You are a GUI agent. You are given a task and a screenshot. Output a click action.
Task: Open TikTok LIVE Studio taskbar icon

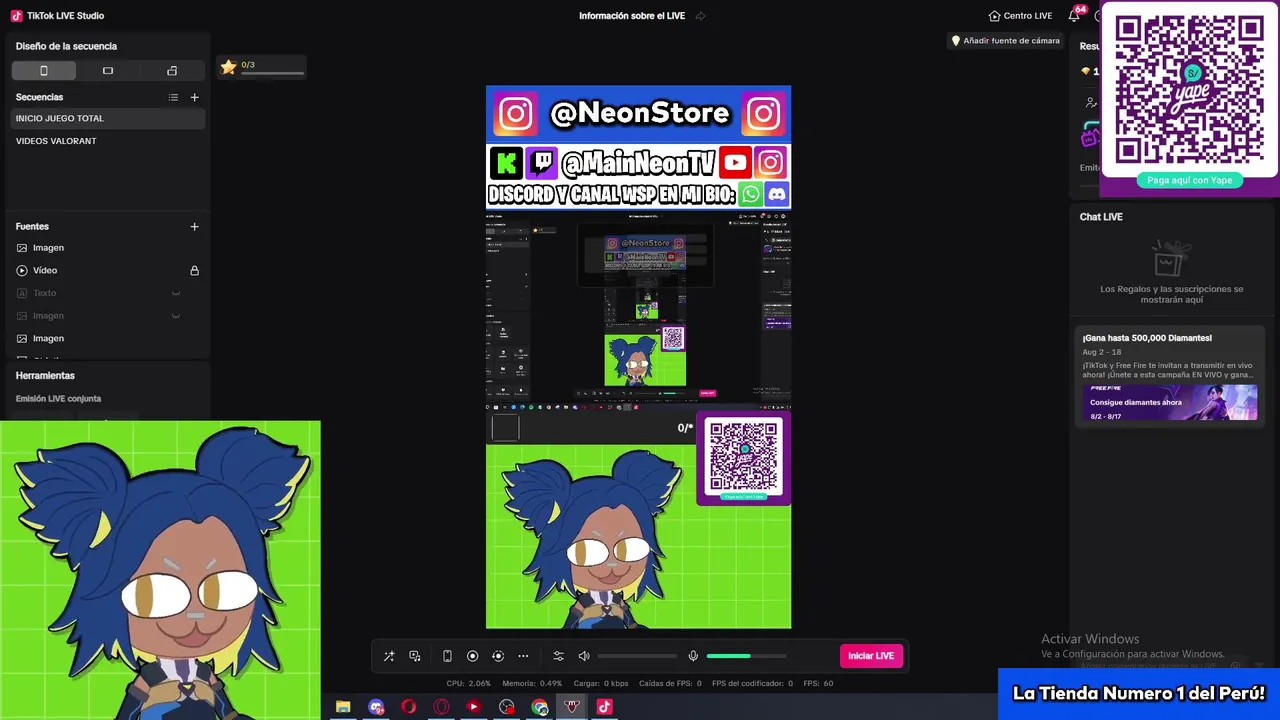(604, 707)
